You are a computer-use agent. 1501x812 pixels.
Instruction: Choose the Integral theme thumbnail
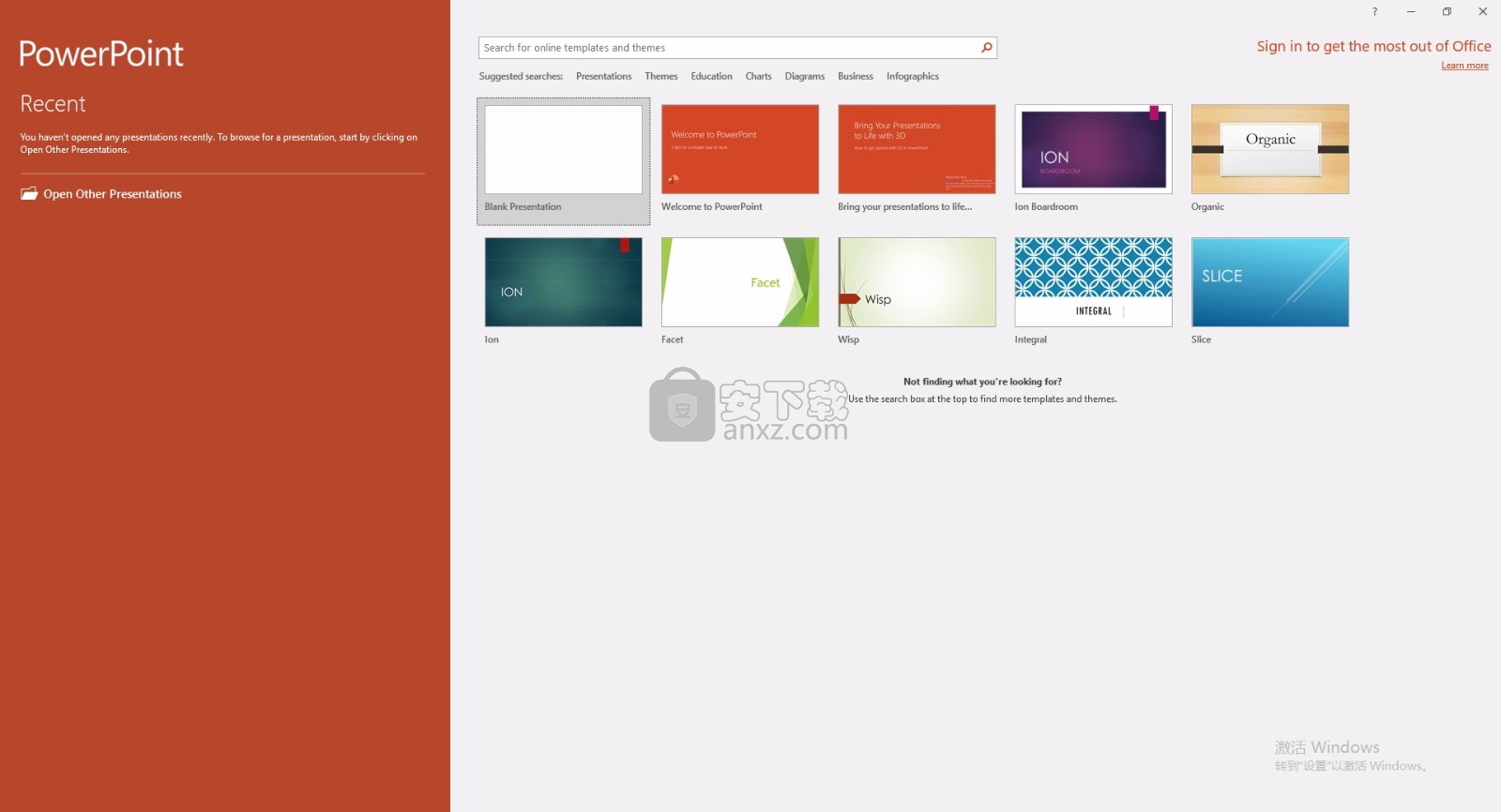tap(1093, 282)
